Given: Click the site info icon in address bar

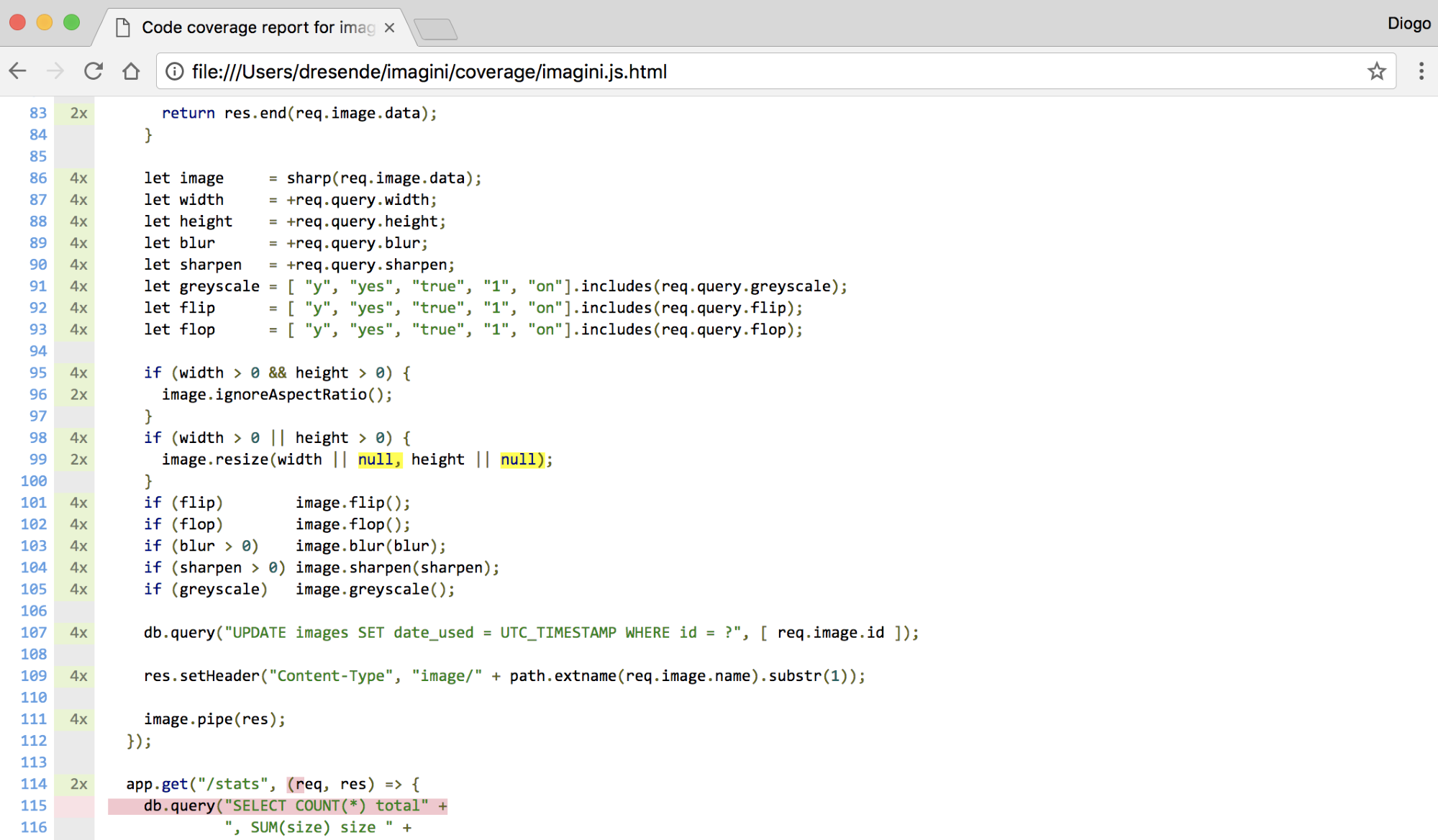Looking at the screenshot, I should pos(175,71).
